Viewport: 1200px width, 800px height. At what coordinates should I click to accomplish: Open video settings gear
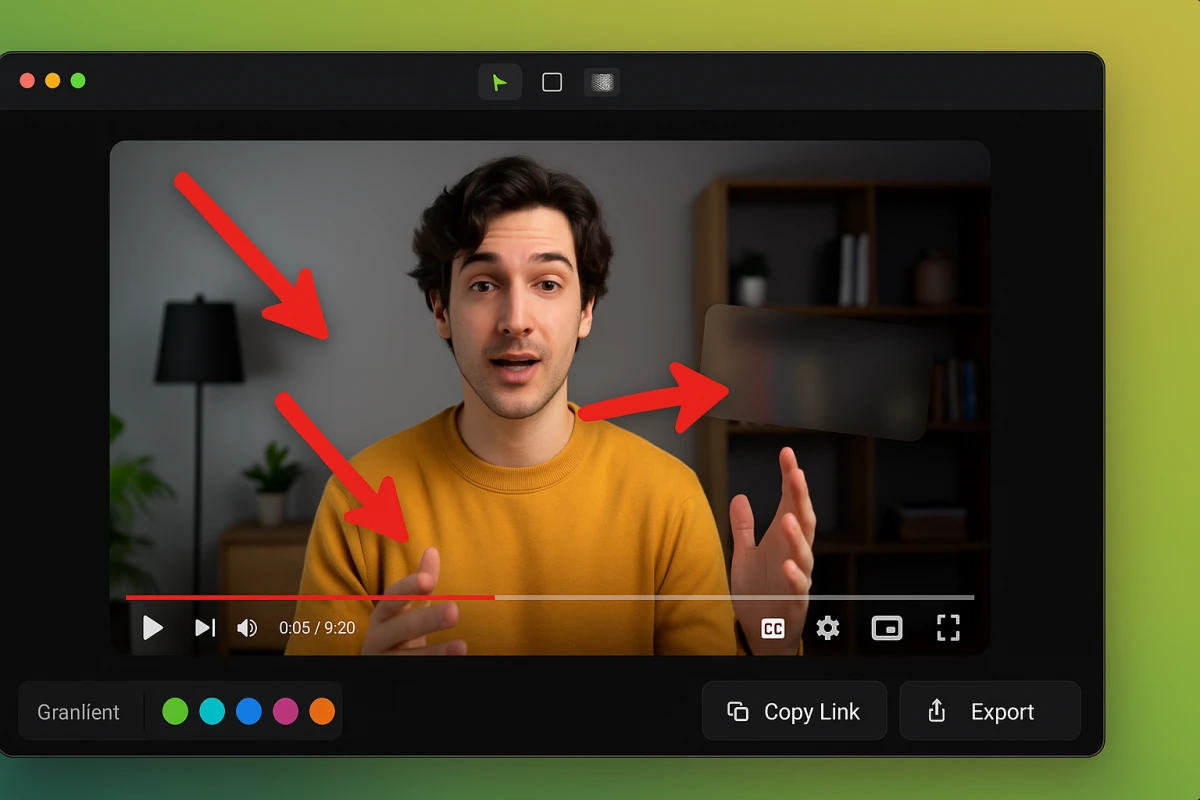pos(828,628)
